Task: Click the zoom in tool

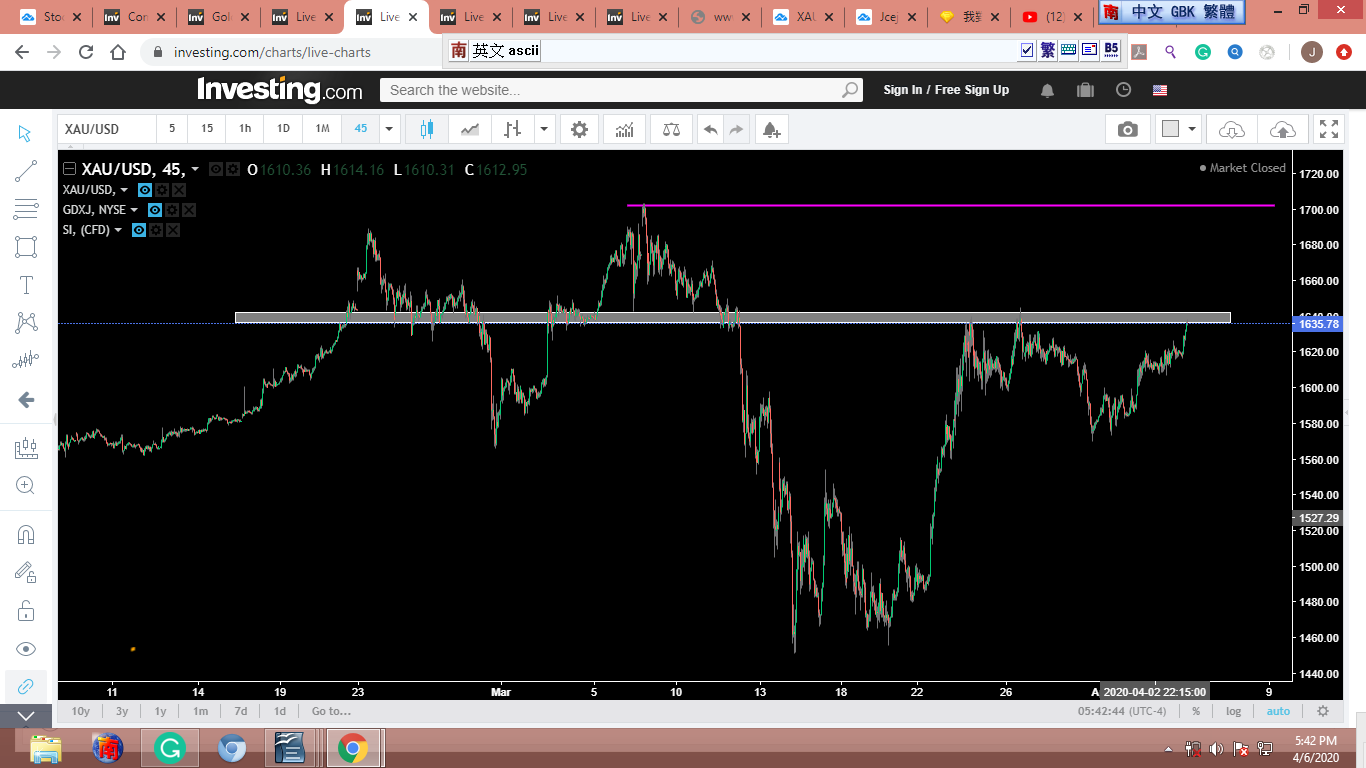Action: (26, 486)
